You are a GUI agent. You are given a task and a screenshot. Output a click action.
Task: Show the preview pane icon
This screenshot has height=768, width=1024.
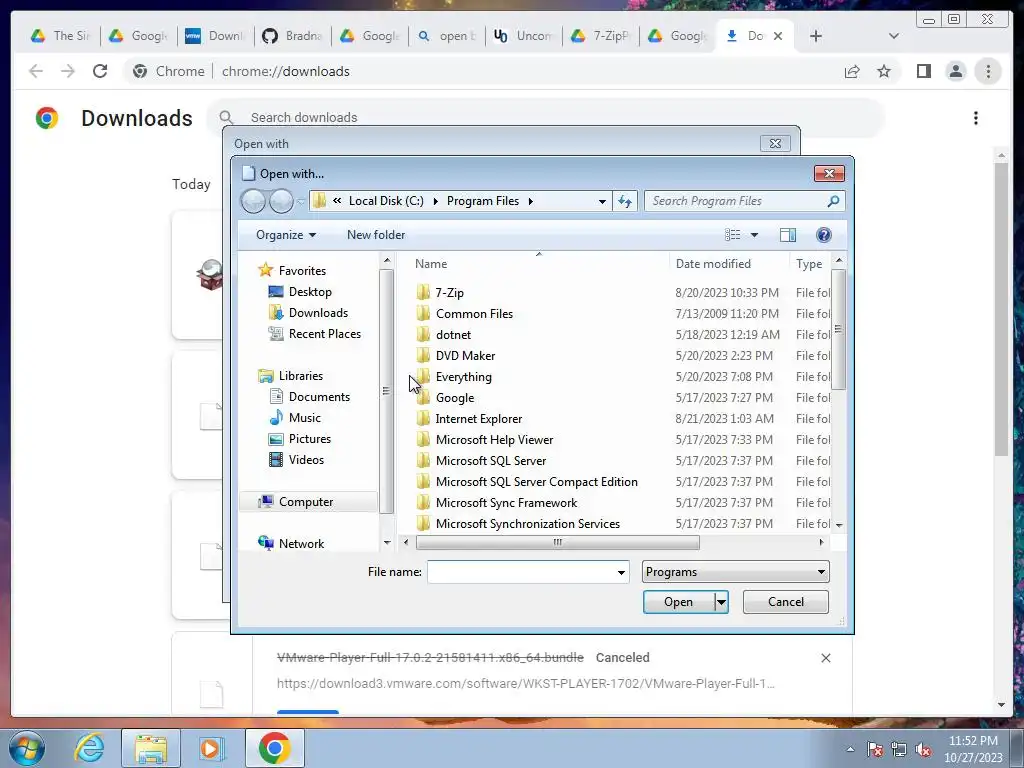788,235
